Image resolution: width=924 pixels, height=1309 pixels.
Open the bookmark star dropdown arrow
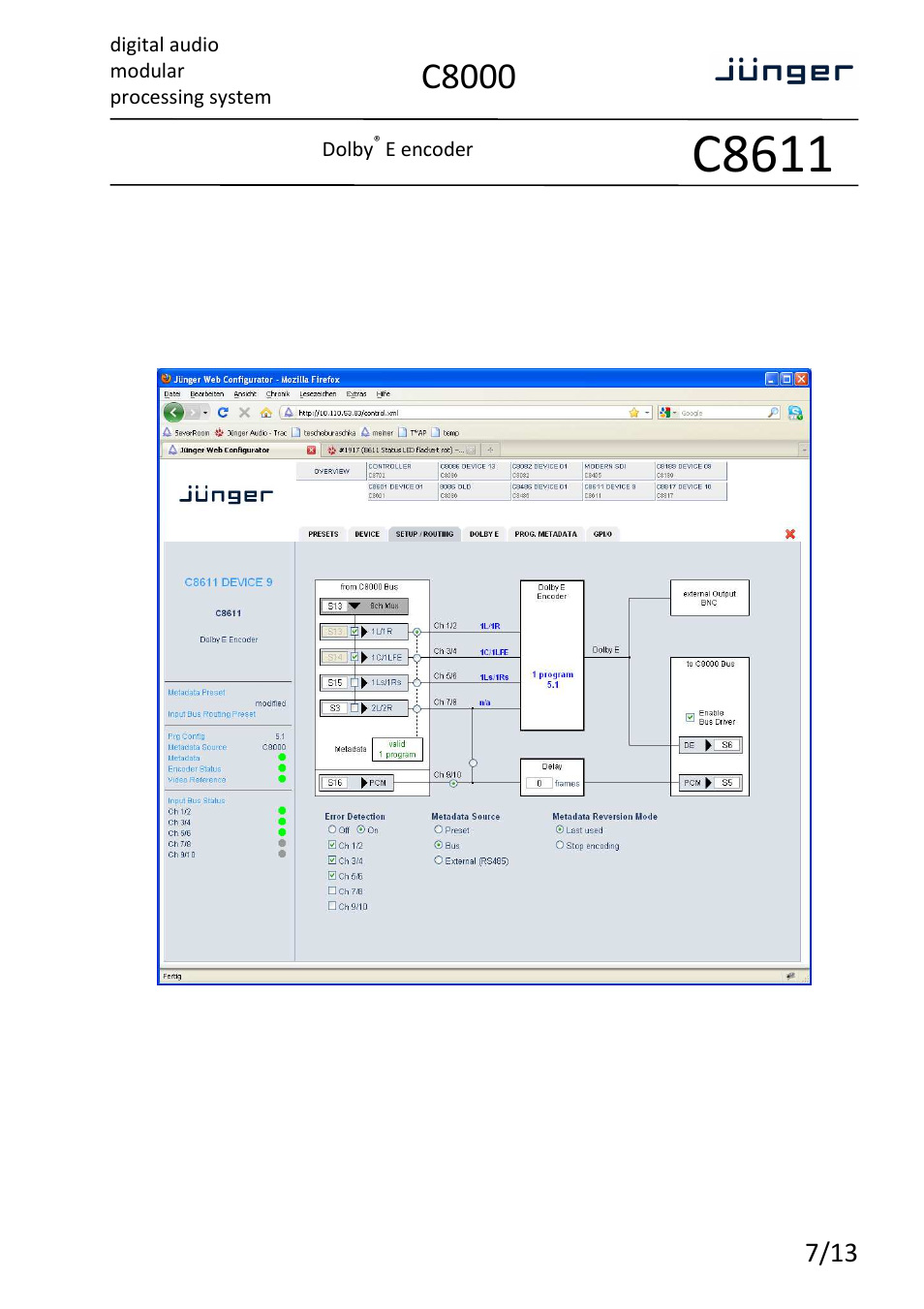click(647, 413)
